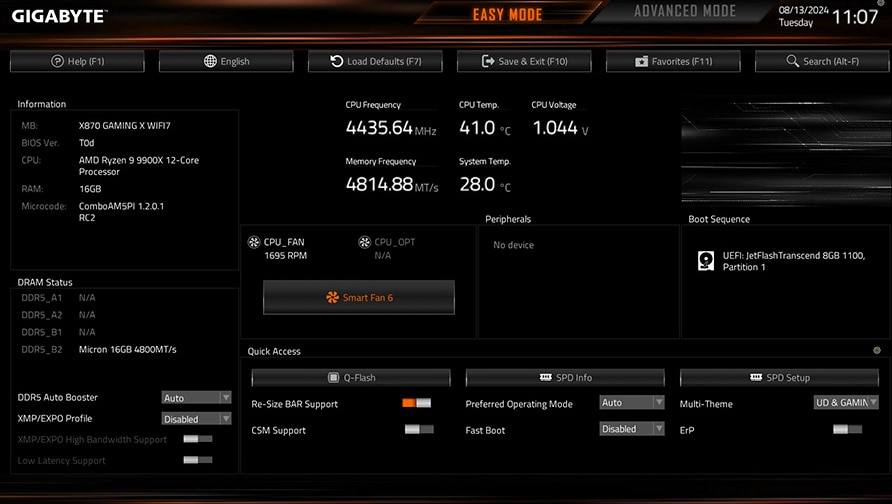
Task: Expand DDR5 Auto Booster dropdown
Action: click(x=196, y=398)
